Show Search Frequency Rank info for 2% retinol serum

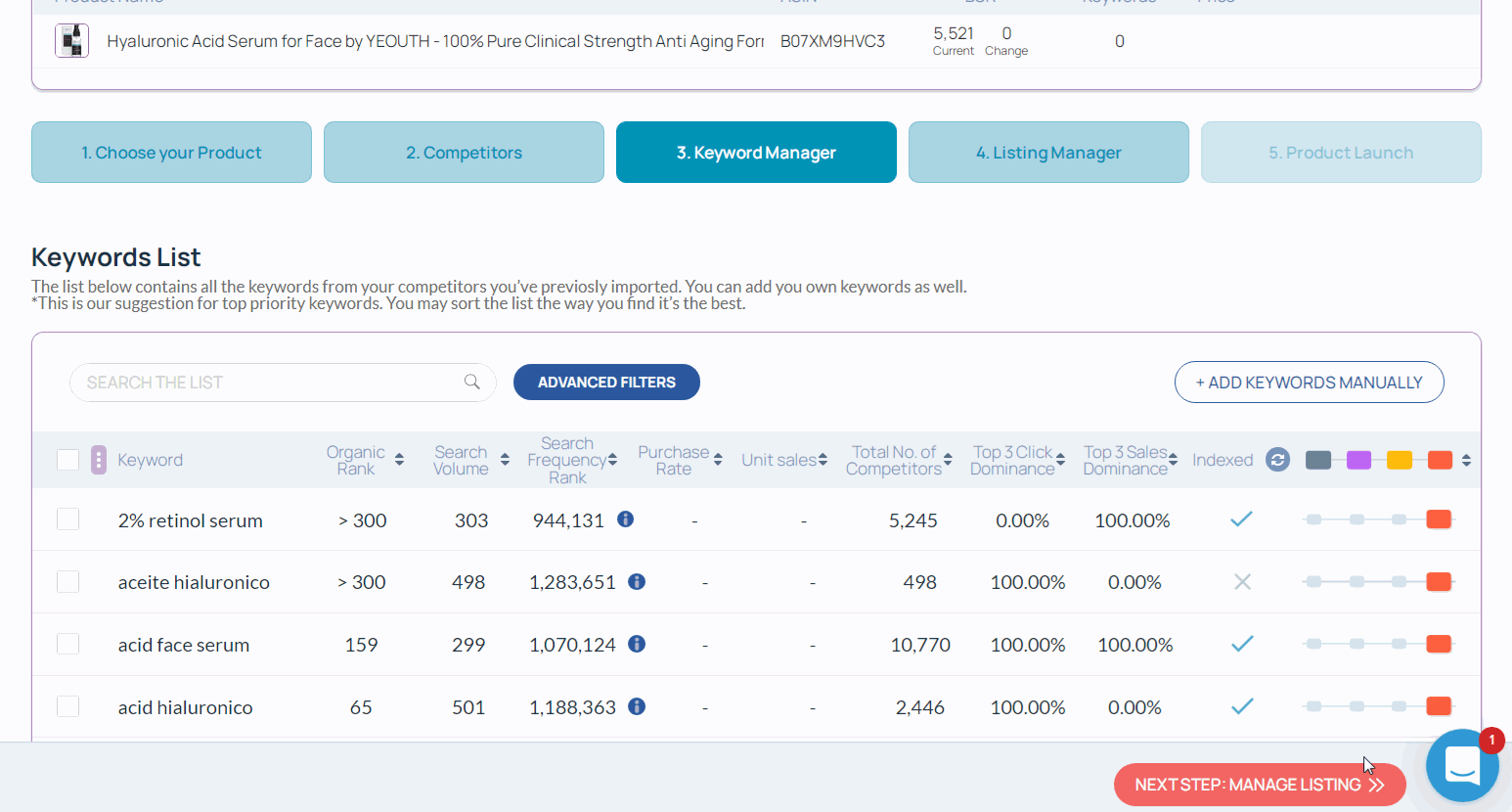coord(626,519)
